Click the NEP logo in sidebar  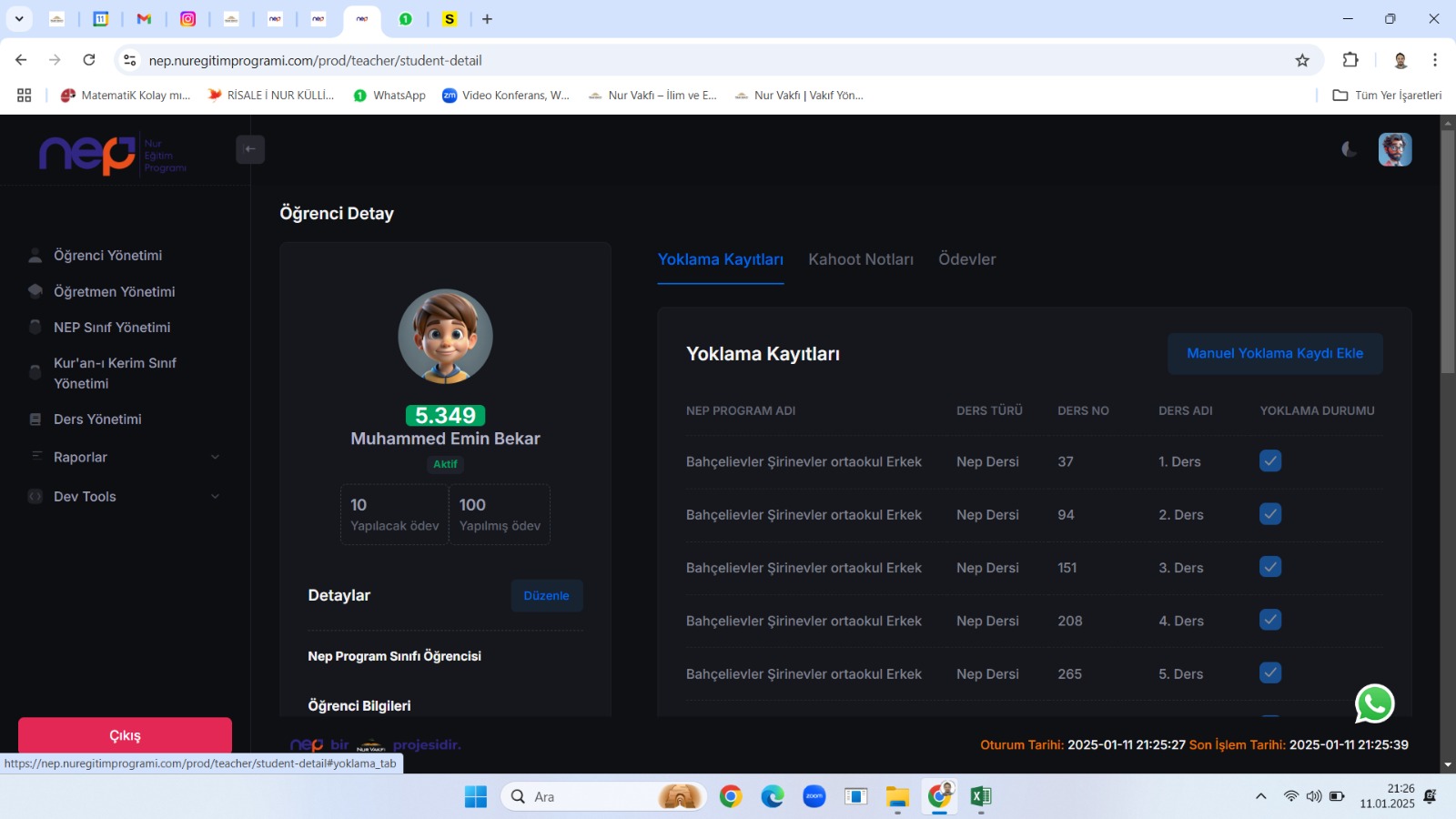[113, 155]
